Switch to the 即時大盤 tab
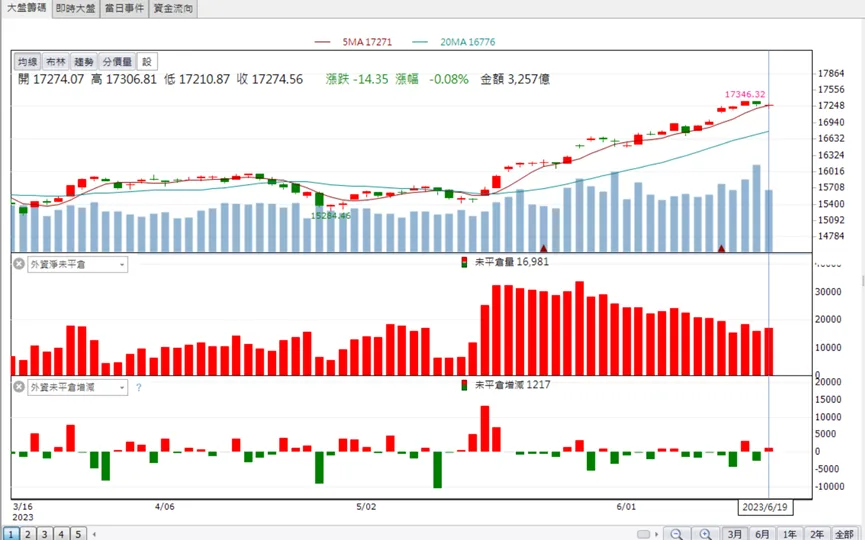 (x=76, y=8)
